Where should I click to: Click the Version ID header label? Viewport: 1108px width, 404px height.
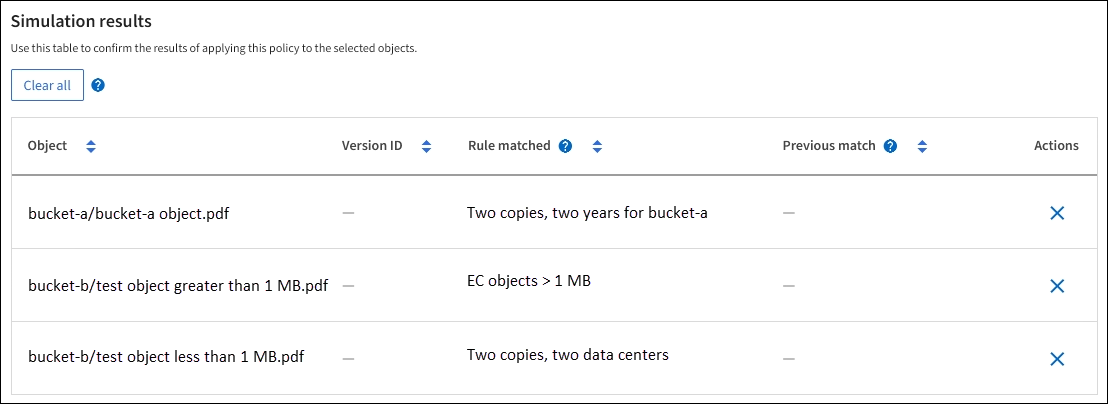[x=372, y=146]
